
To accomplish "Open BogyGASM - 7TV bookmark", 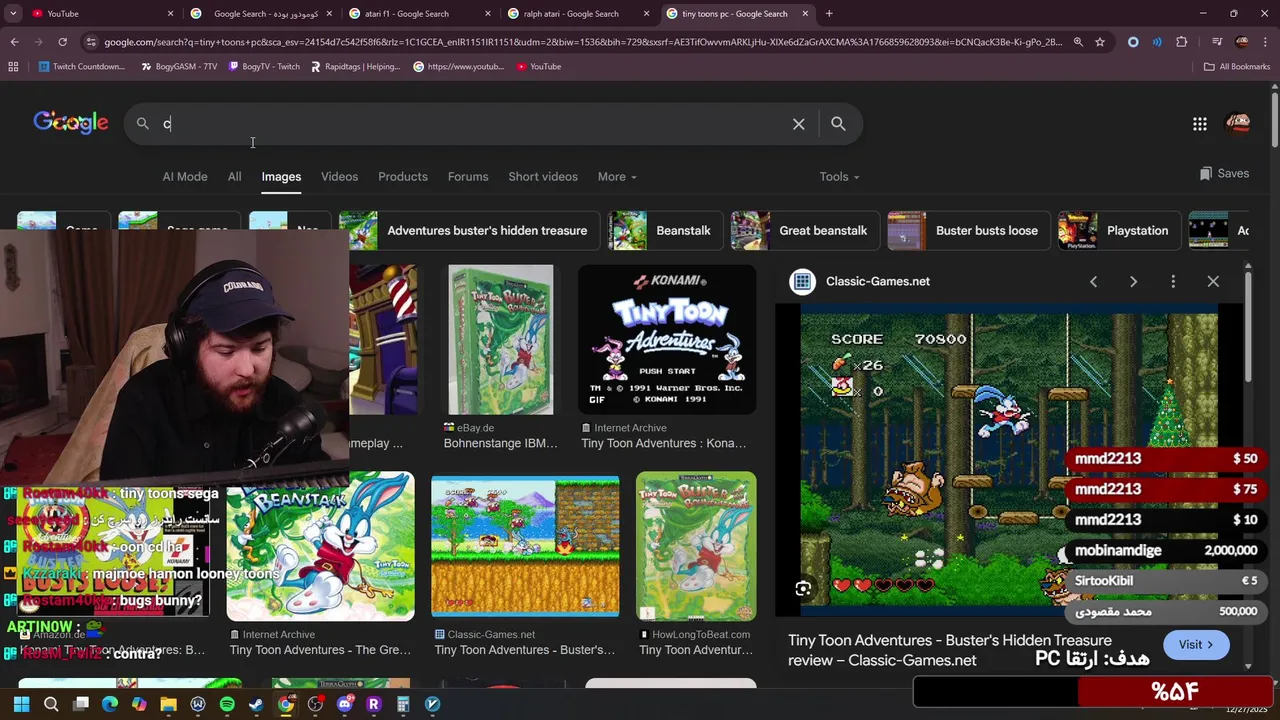I will [x=179, y=67].
